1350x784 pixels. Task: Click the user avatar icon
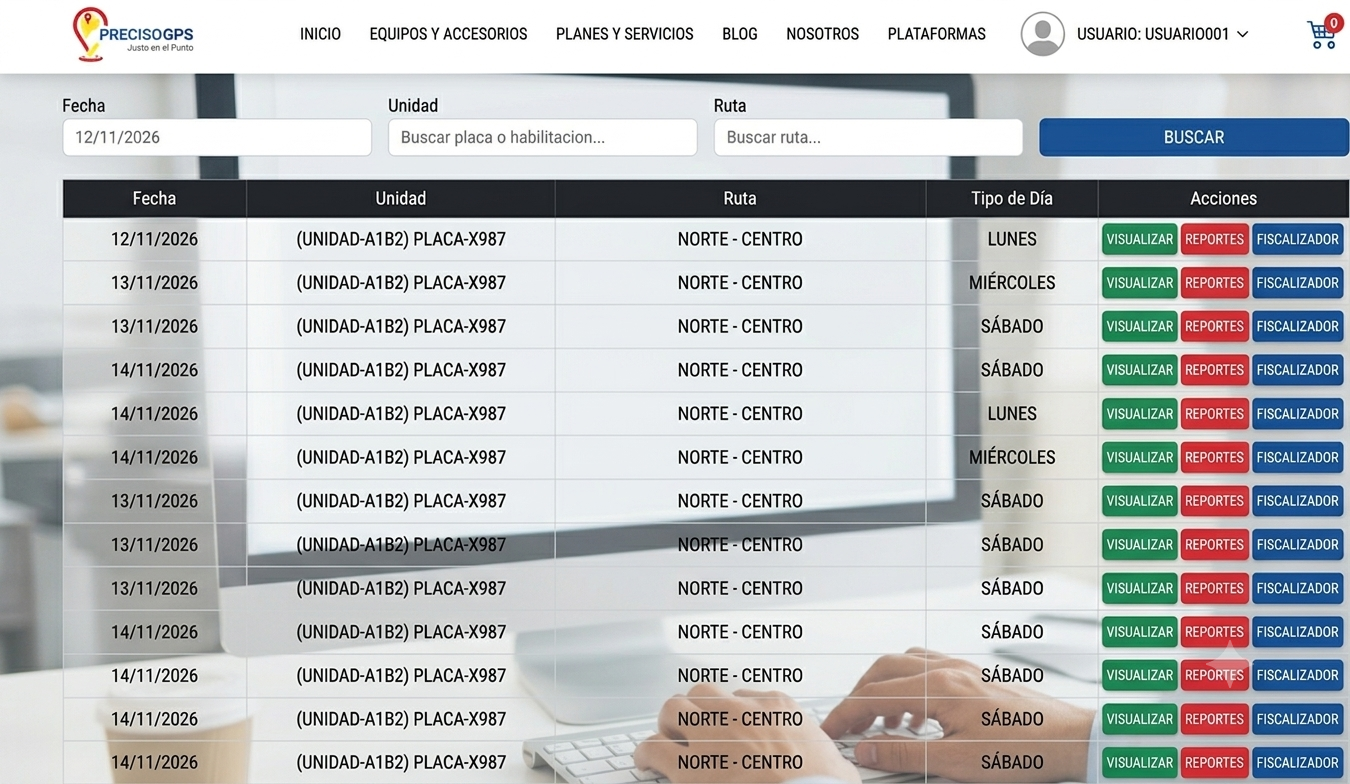click(1042, 34)
